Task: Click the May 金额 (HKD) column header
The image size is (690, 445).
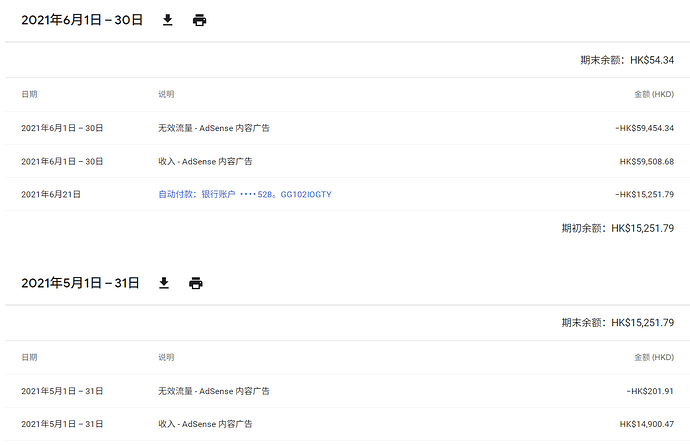Action: (654, 357)
